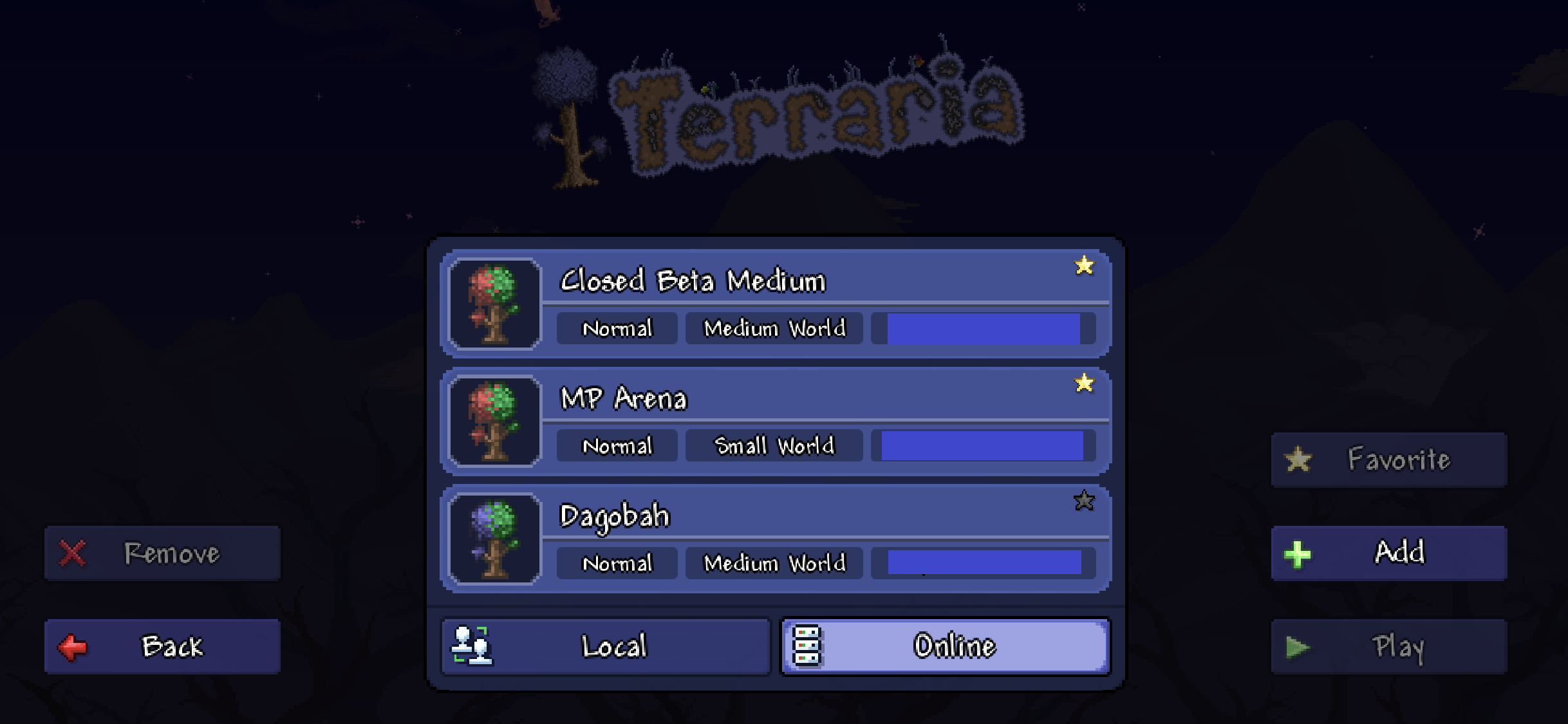The height and width of the screenshot is (724, 1568).
Task: Click the green Play triangle icon
Action: [1298, 647]
